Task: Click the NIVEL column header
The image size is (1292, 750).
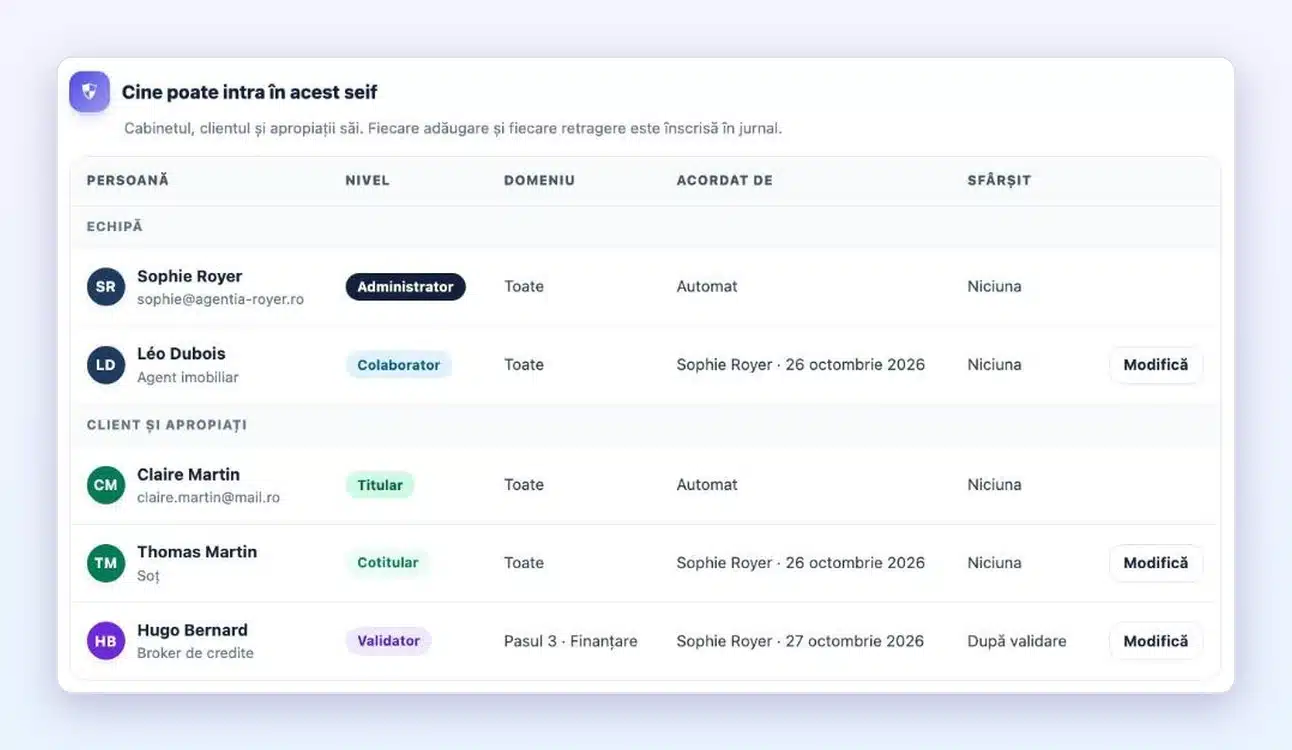Action: (x=367, y=181)
